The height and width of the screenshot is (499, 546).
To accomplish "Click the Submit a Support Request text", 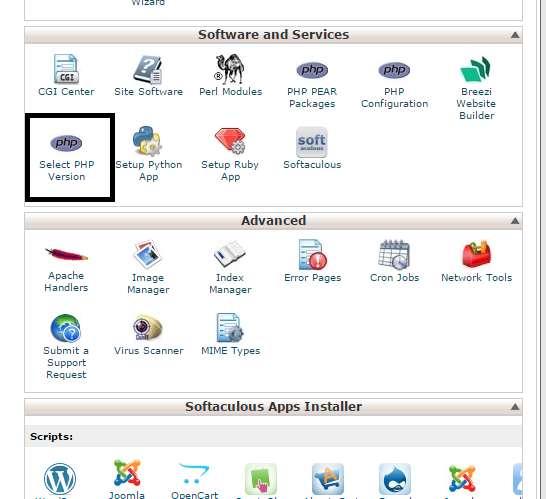I will 66,362.
